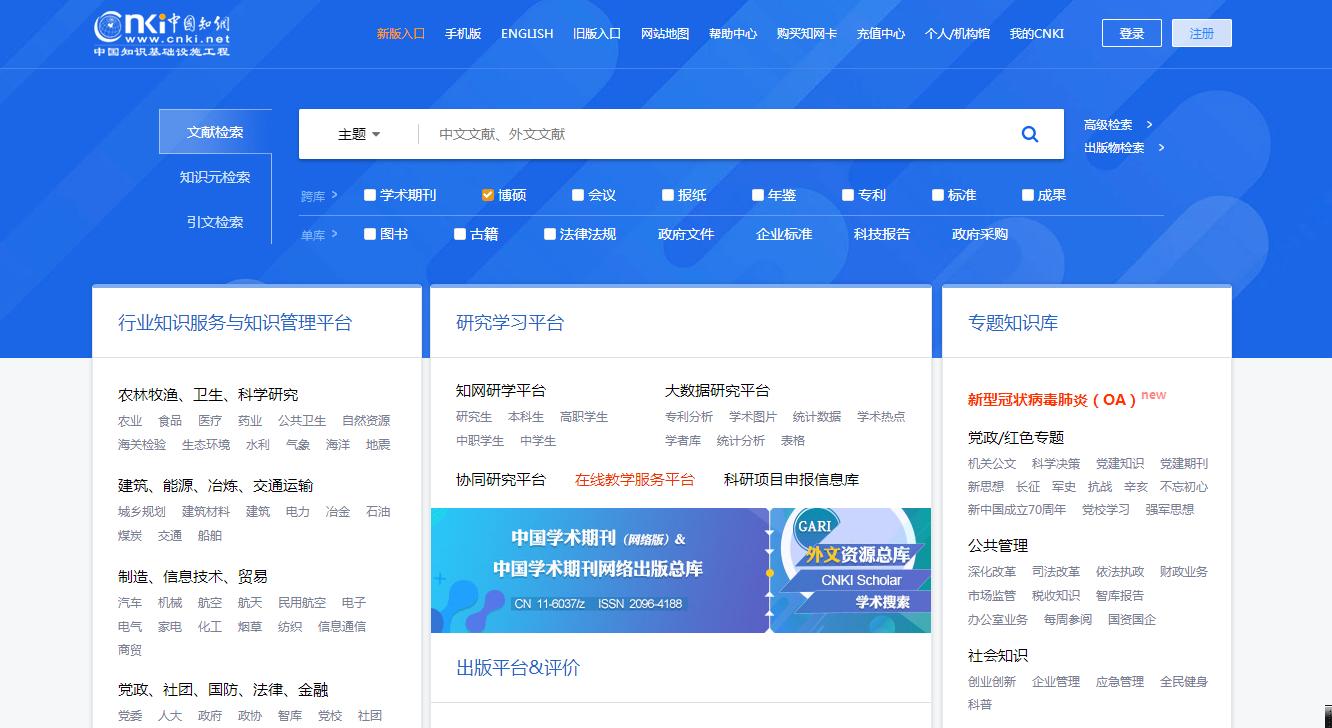Open the 科研项目申报信息库 link

tap(791, 479)
